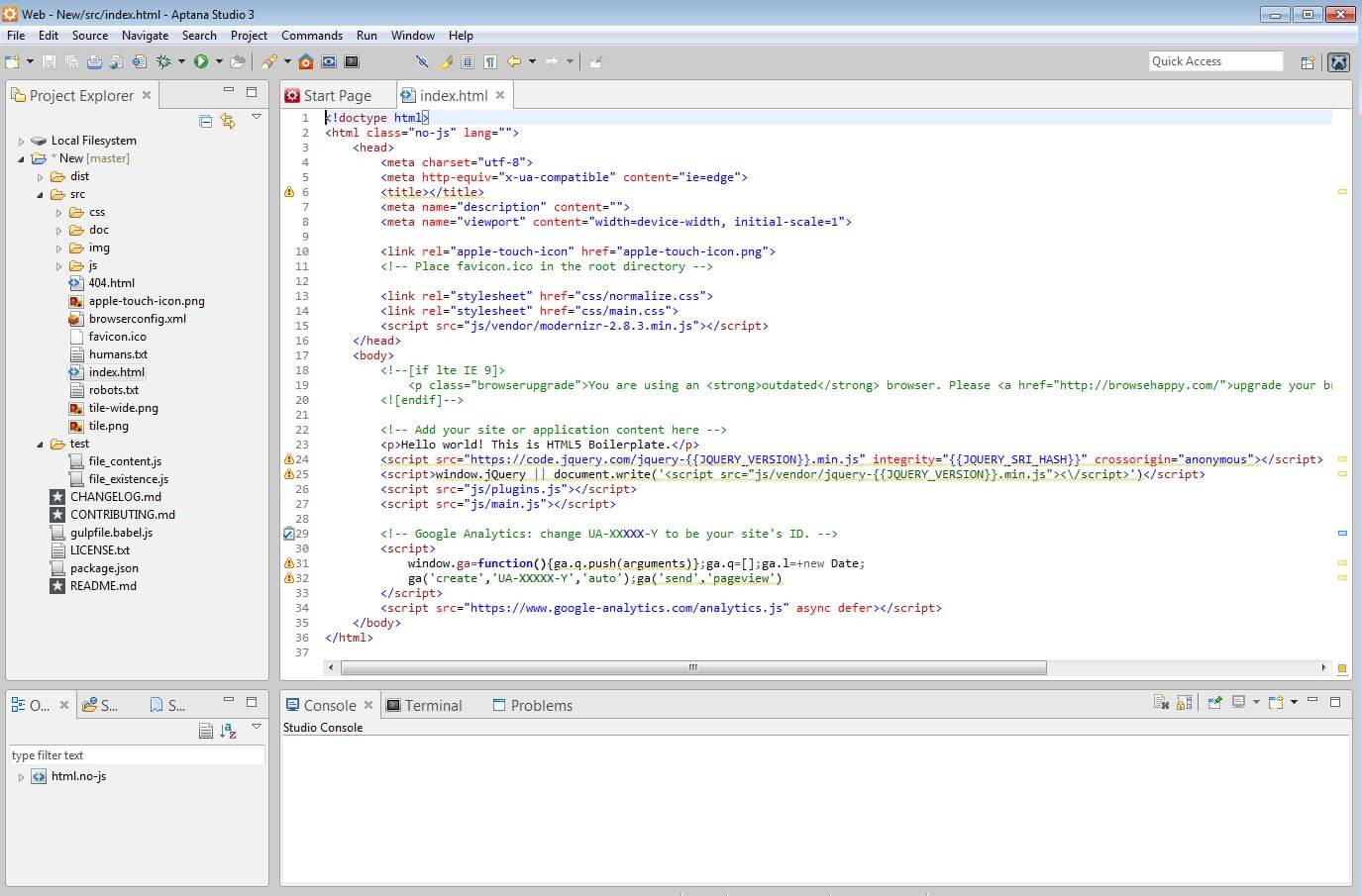
Task: Click warning marker on line 31
Action: tap(289, 563)
